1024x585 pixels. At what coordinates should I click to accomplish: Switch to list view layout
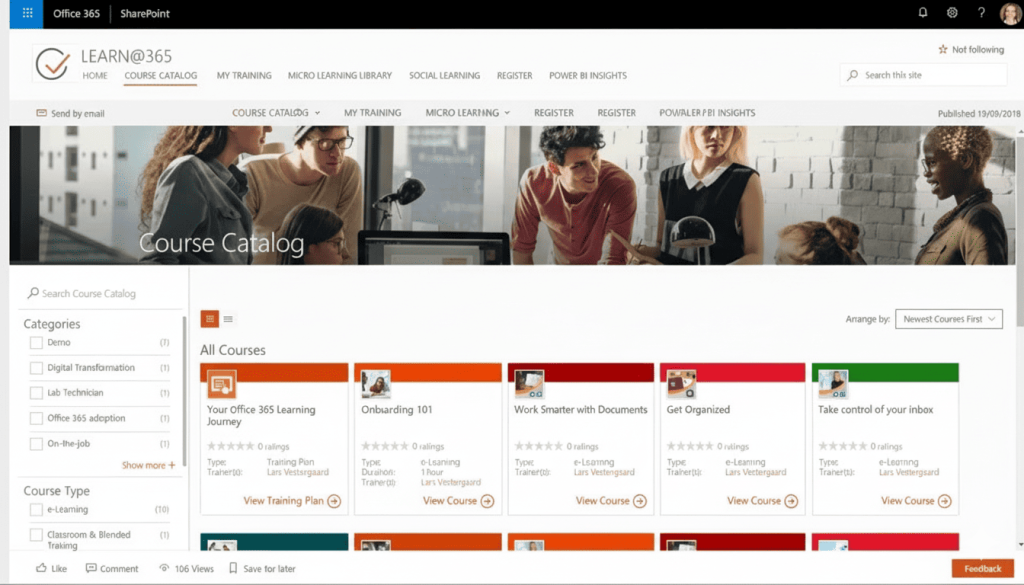pos(229,319)
